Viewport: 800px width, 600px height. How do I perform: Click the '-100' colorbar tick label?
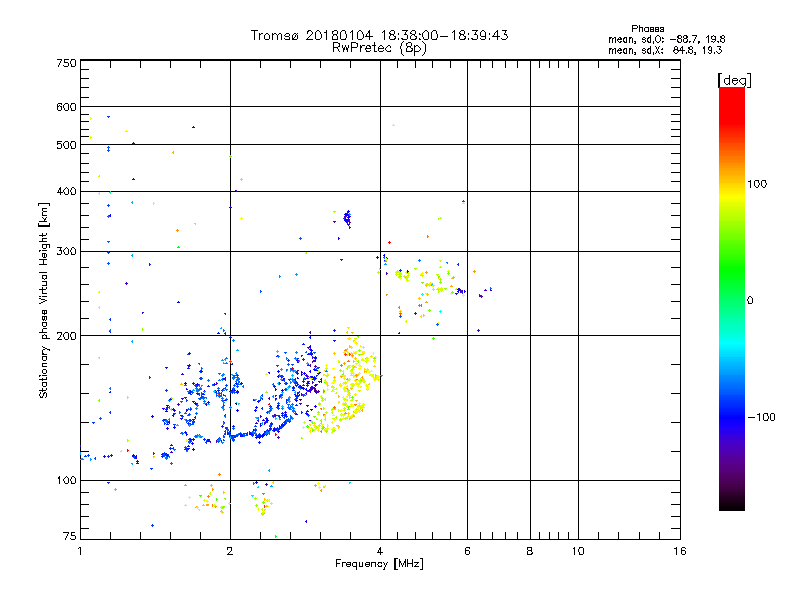pyautogui.click(x=761, y=417)
